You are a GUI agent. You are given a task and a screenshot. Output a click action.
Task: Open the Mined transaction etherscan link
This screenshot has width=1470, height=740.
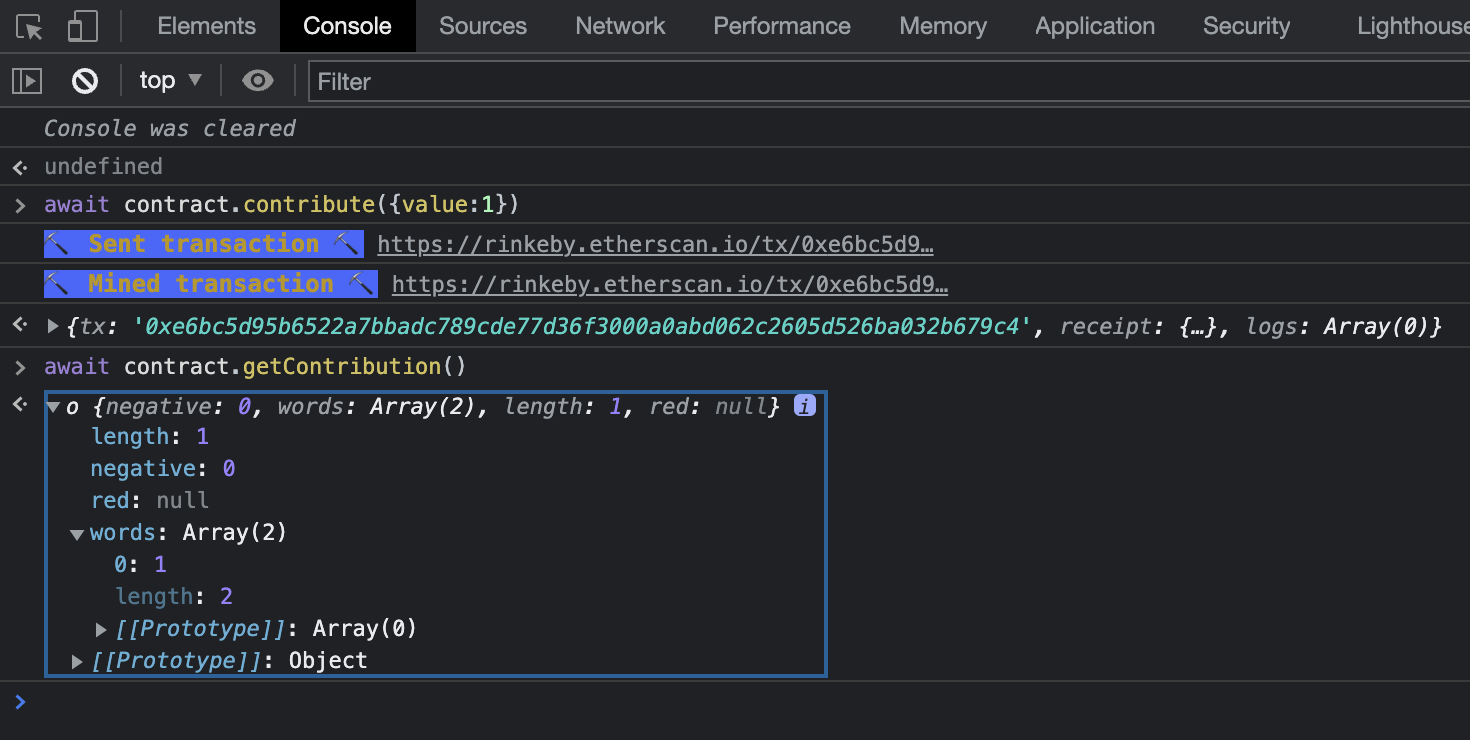[x=670, y=285]
